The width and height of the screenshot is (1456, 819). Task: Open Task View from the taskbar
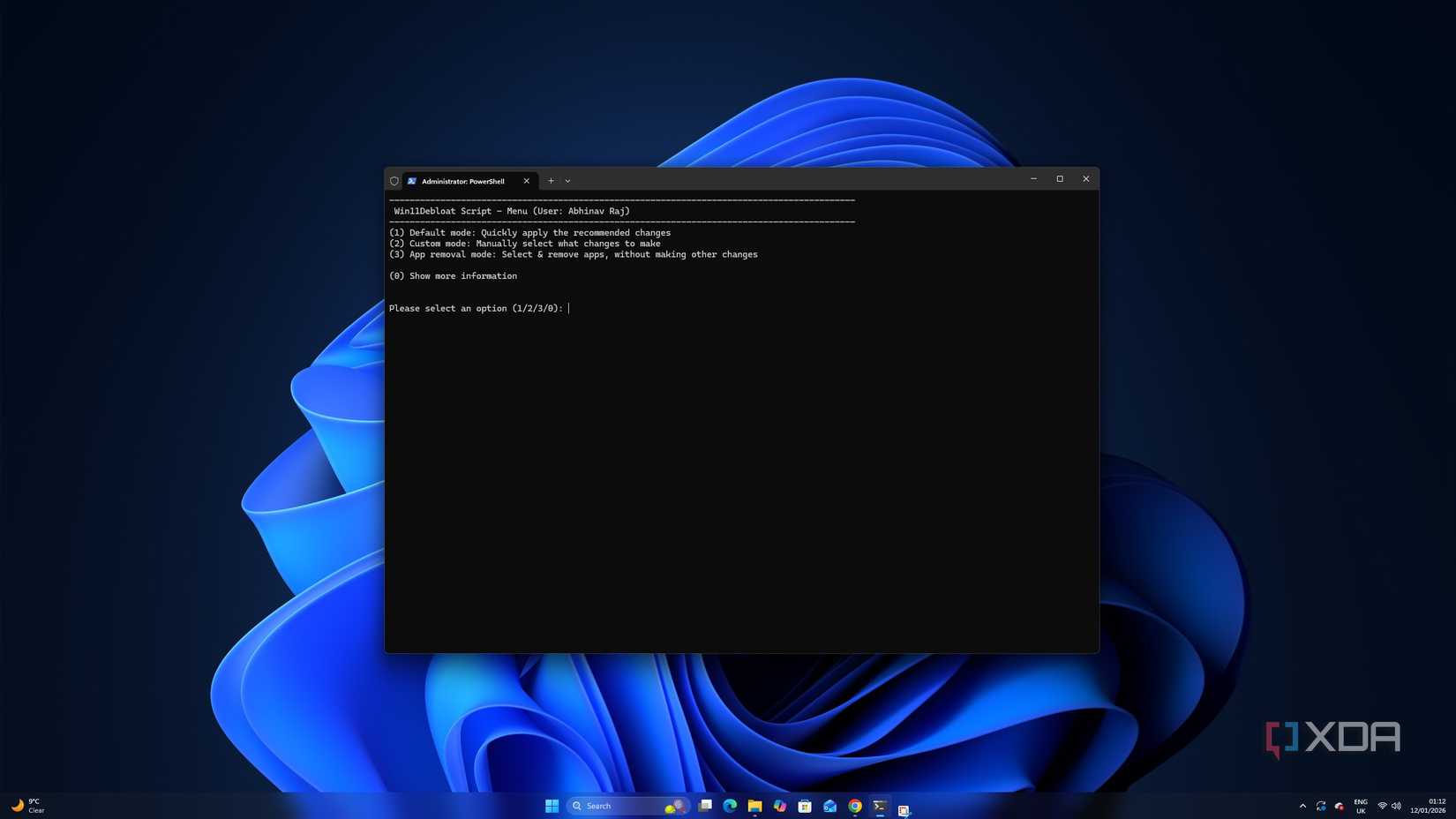click(x=705, y=806)
